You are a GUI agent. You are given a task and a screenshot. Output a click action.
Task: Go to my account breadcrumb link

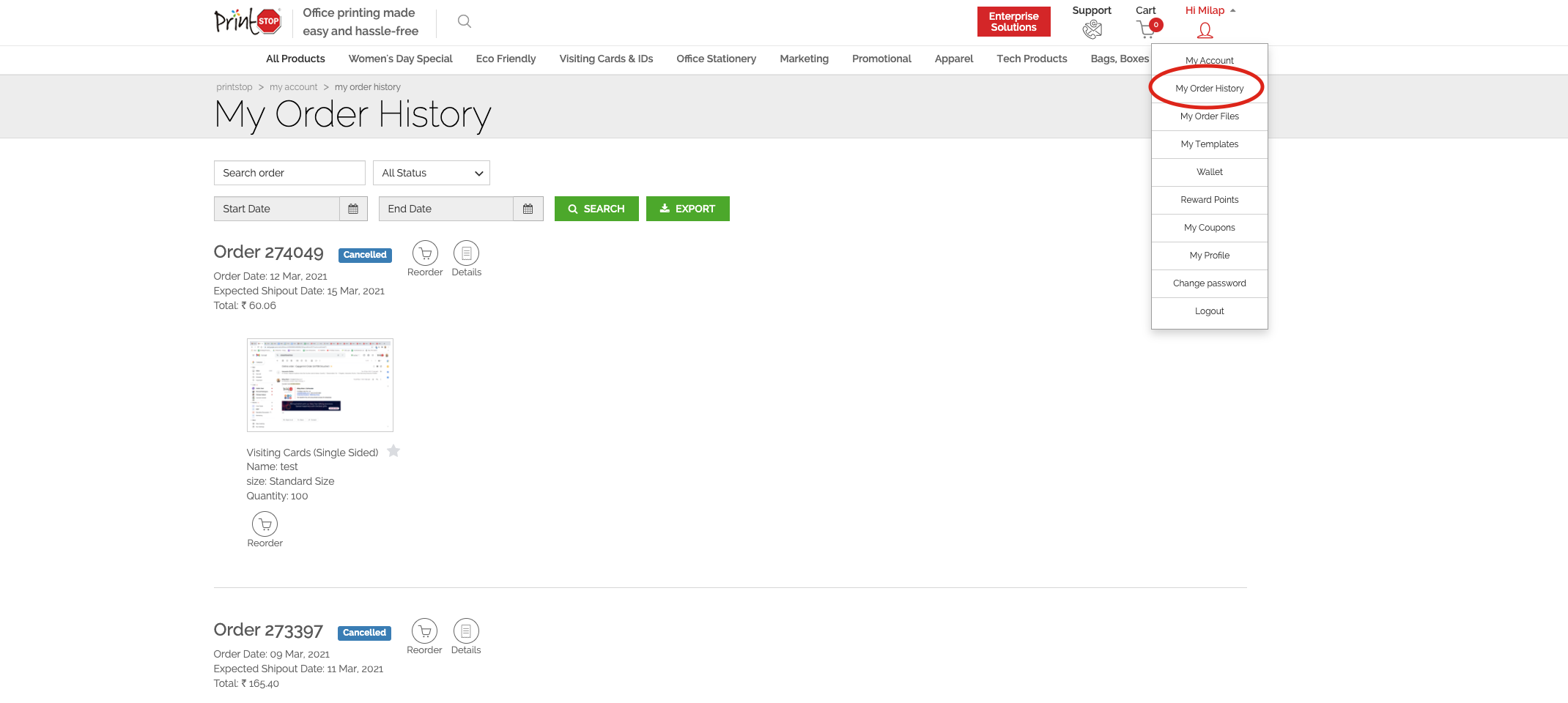294,87
